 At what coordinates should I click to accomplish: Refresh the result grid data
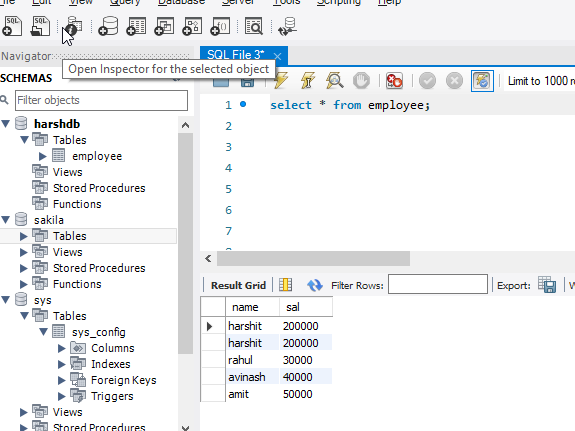point(315,285)
